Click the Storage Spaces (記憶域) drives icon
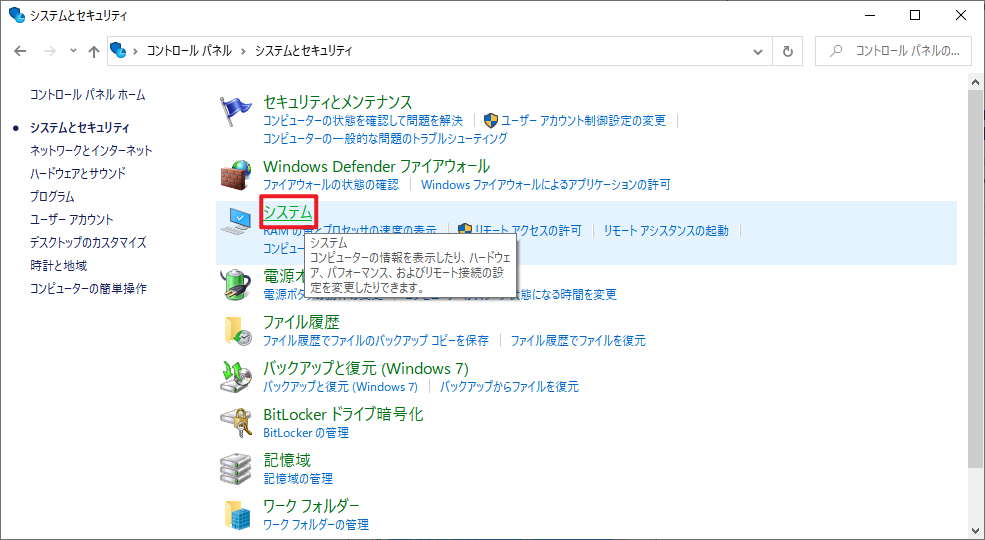 [x=236, y=468]
